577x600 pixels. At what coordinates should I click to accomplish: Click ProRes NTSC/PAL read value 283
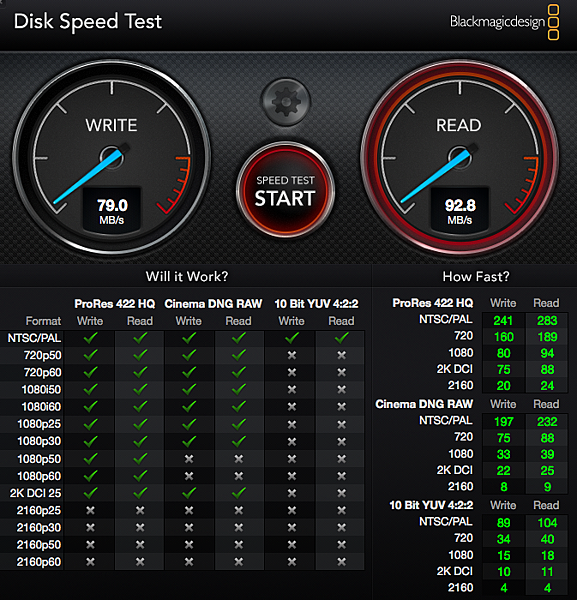[547, 321]
